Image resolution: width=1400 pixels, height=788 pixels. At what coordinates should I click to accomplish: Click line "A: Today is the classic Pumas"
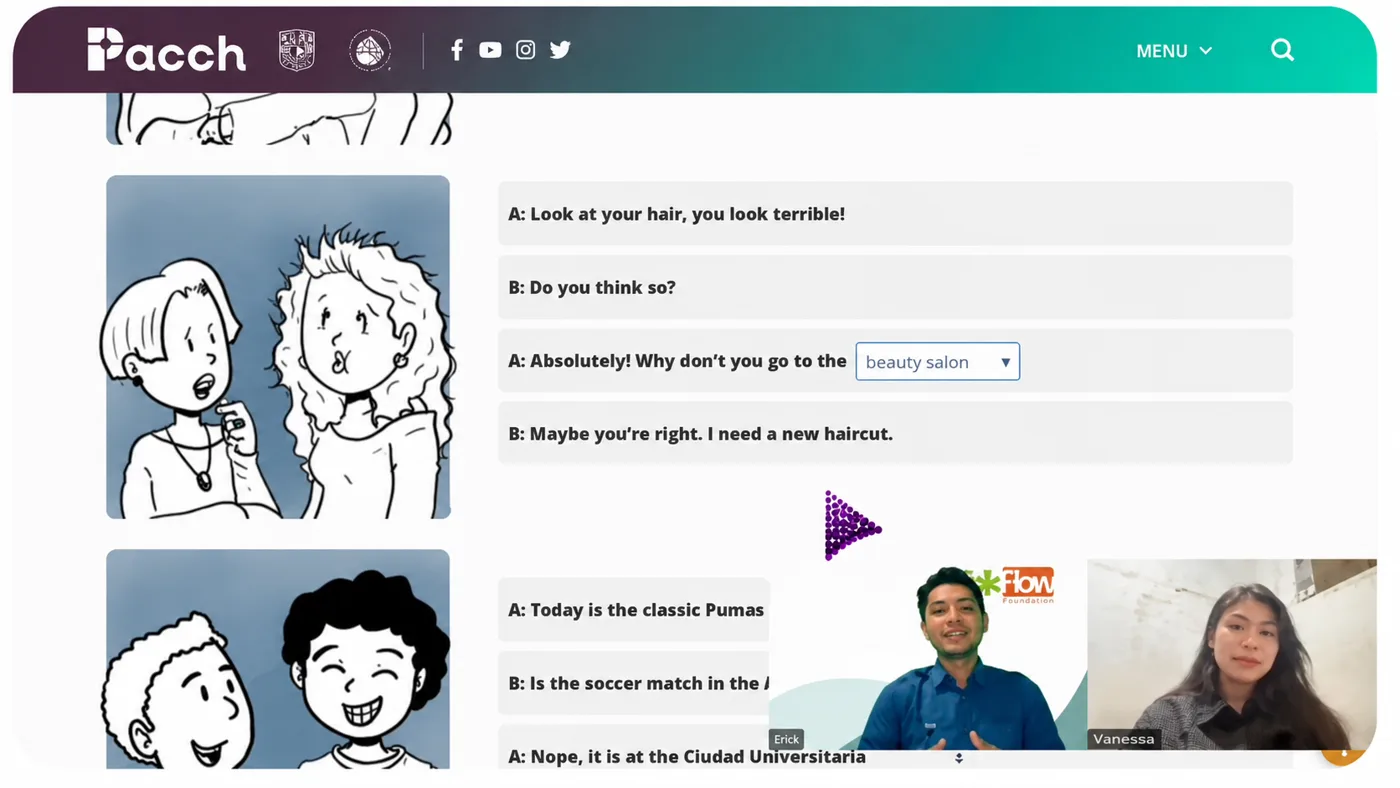[634, 610]
